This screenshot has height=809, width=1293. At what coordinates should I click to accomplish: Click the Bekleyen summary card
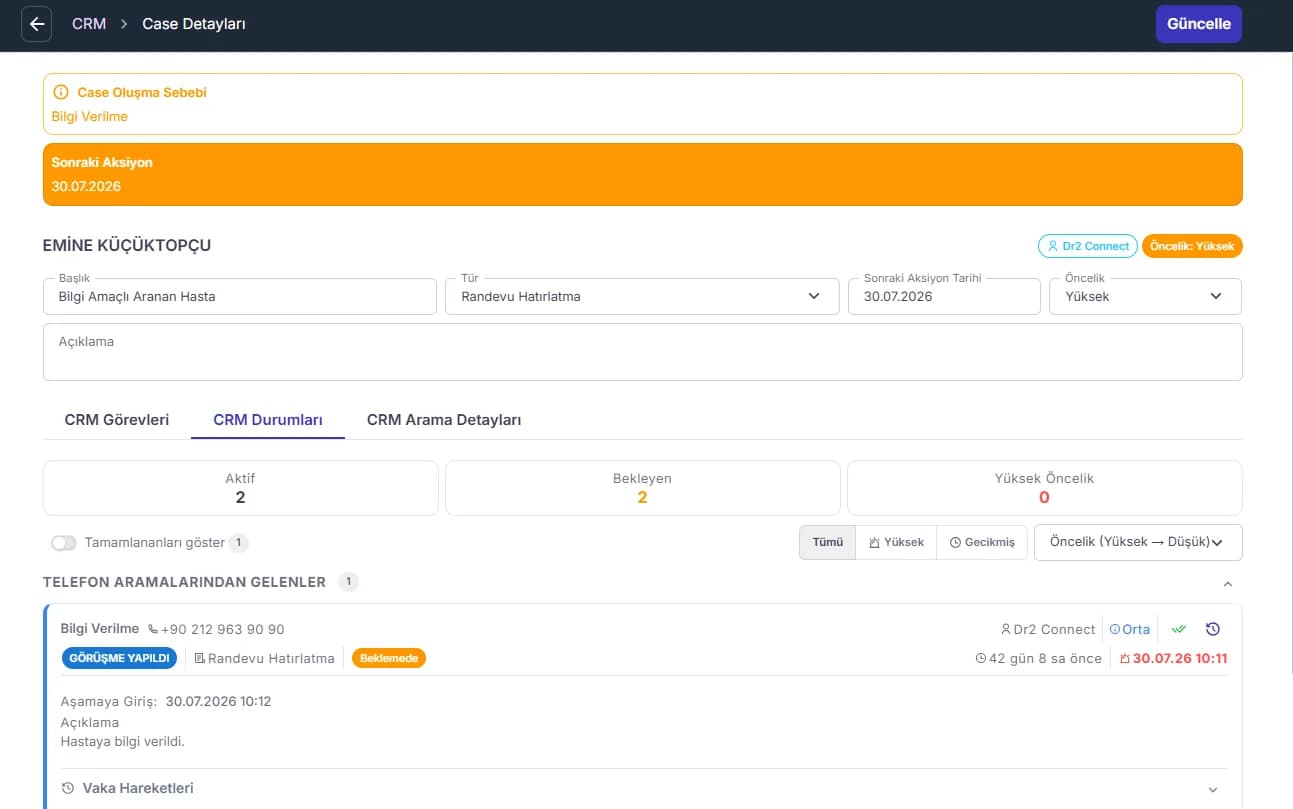click(x=642, y=488)
